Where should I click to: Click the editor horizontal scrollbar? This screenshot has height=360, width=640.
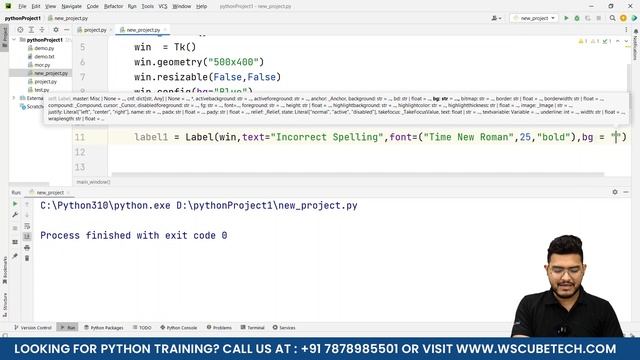point(358,174)
